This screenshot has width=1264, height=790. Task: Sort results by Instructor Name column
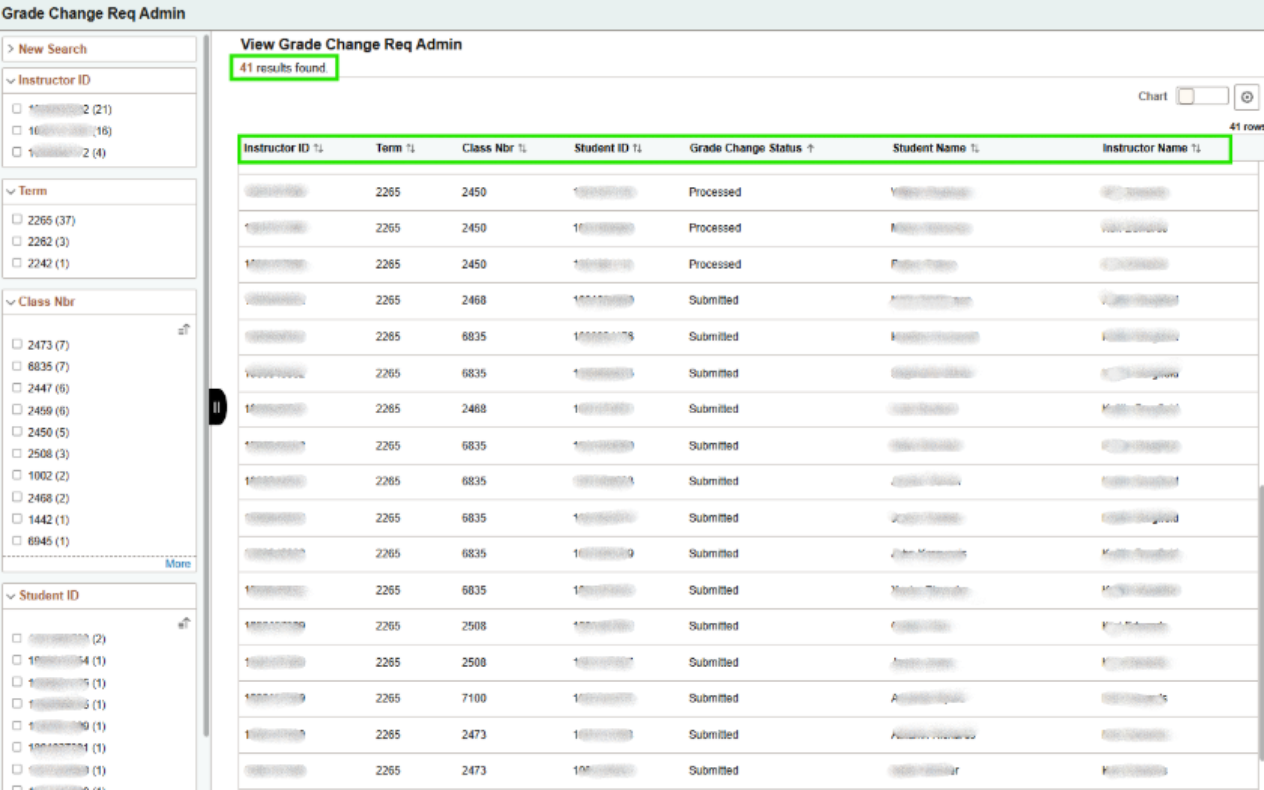[x=1151, y=149]
